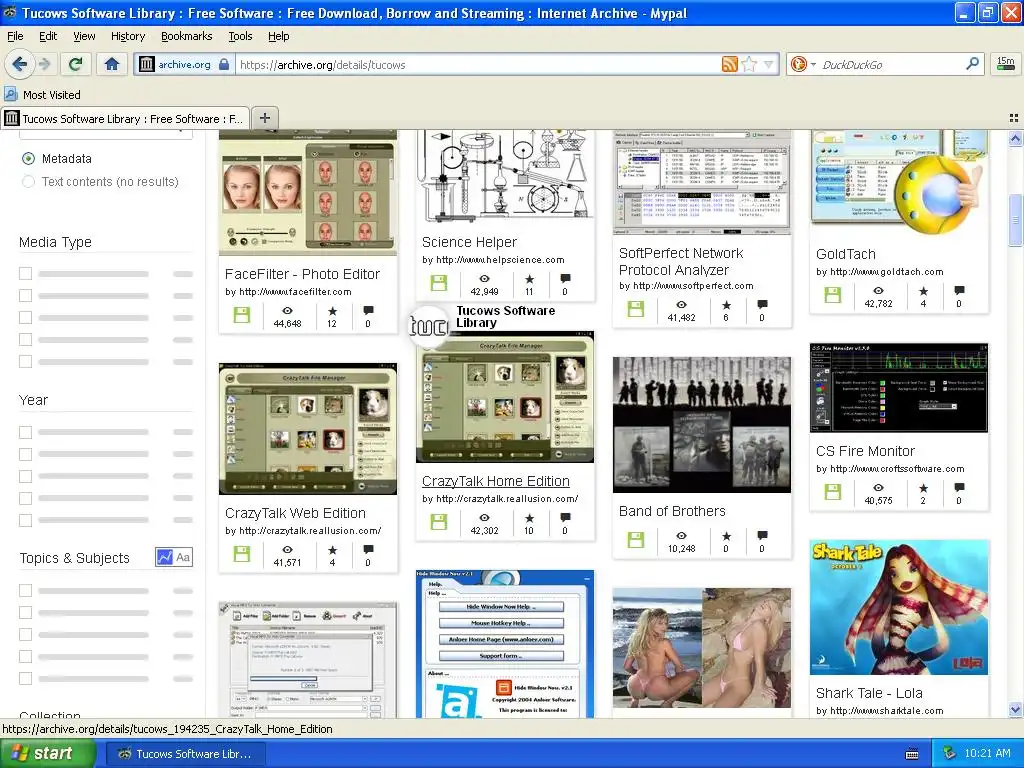Focus the DuckDuckGo search box

(x=891, y=65)
